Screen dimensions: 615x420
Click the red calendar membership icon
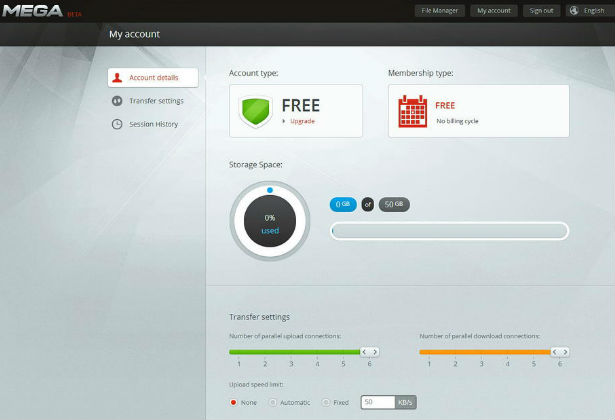pyautogui.click(x=412, y=111)
